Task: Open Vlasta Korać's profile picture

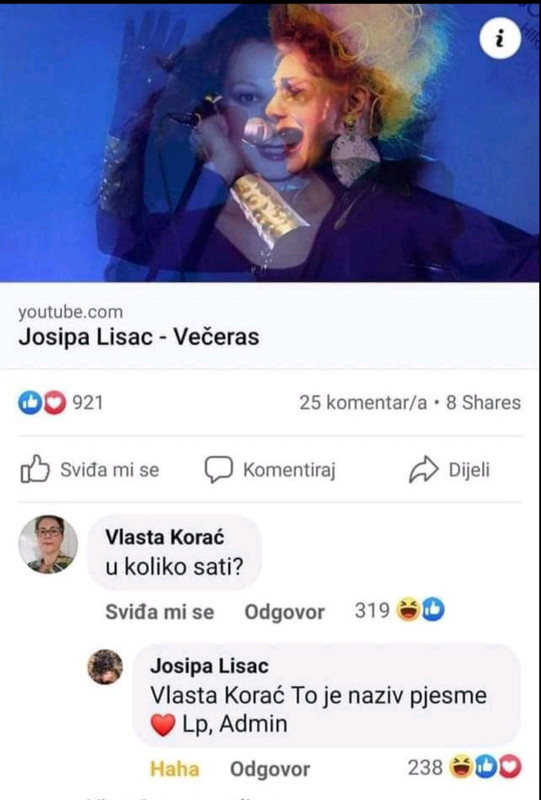Action: coord(48,544)
